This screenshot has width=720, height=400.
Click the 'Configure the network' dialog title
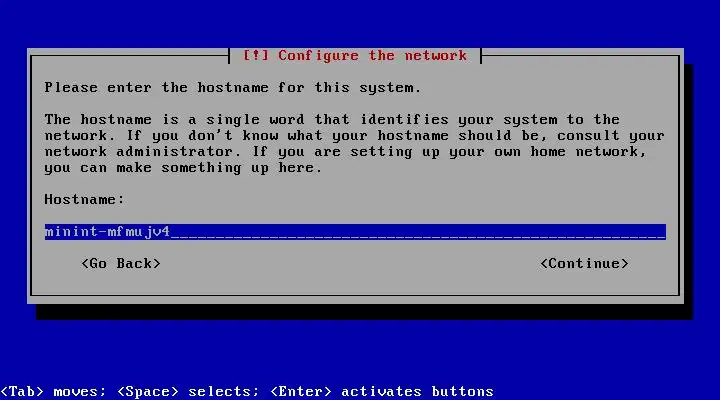(354, 56)
